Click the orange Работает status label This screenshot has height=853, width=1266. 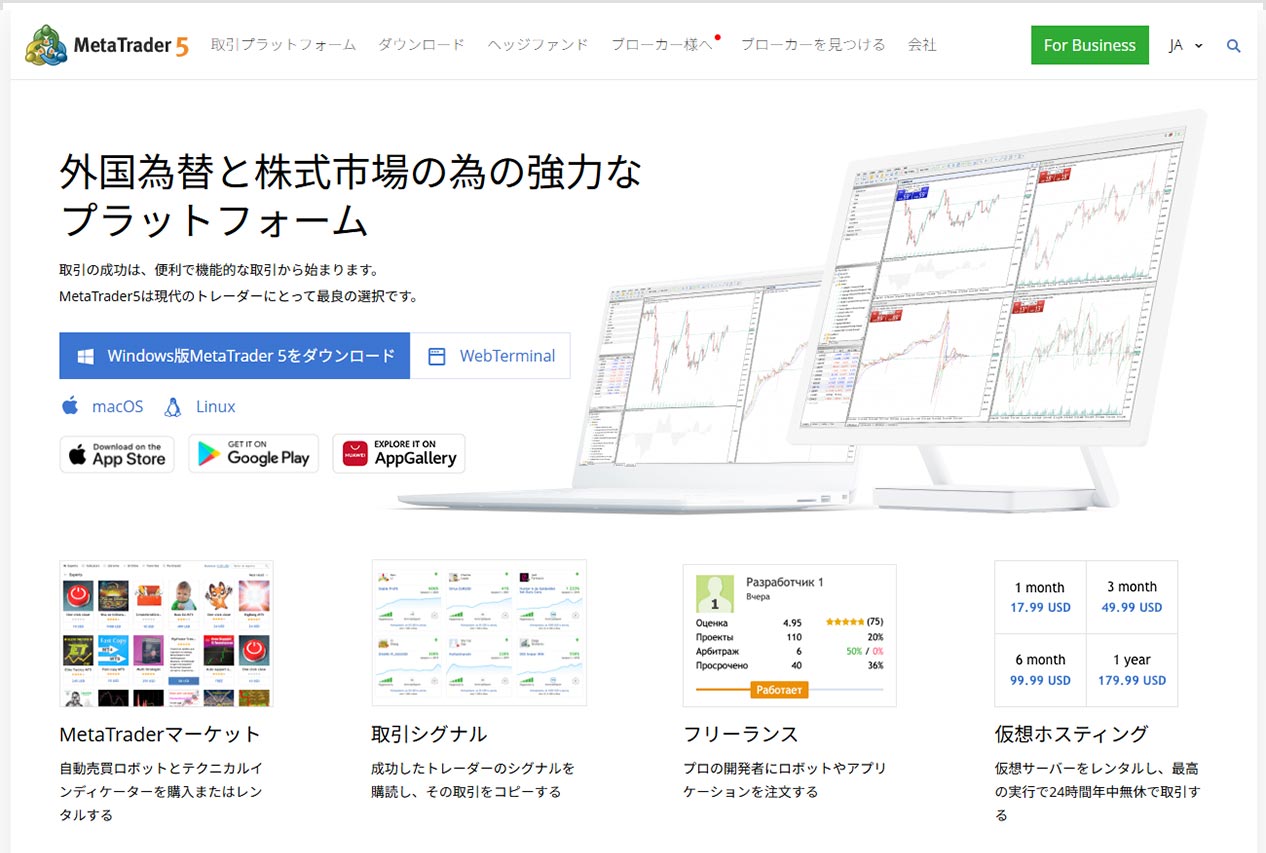[x=779, y=690]
